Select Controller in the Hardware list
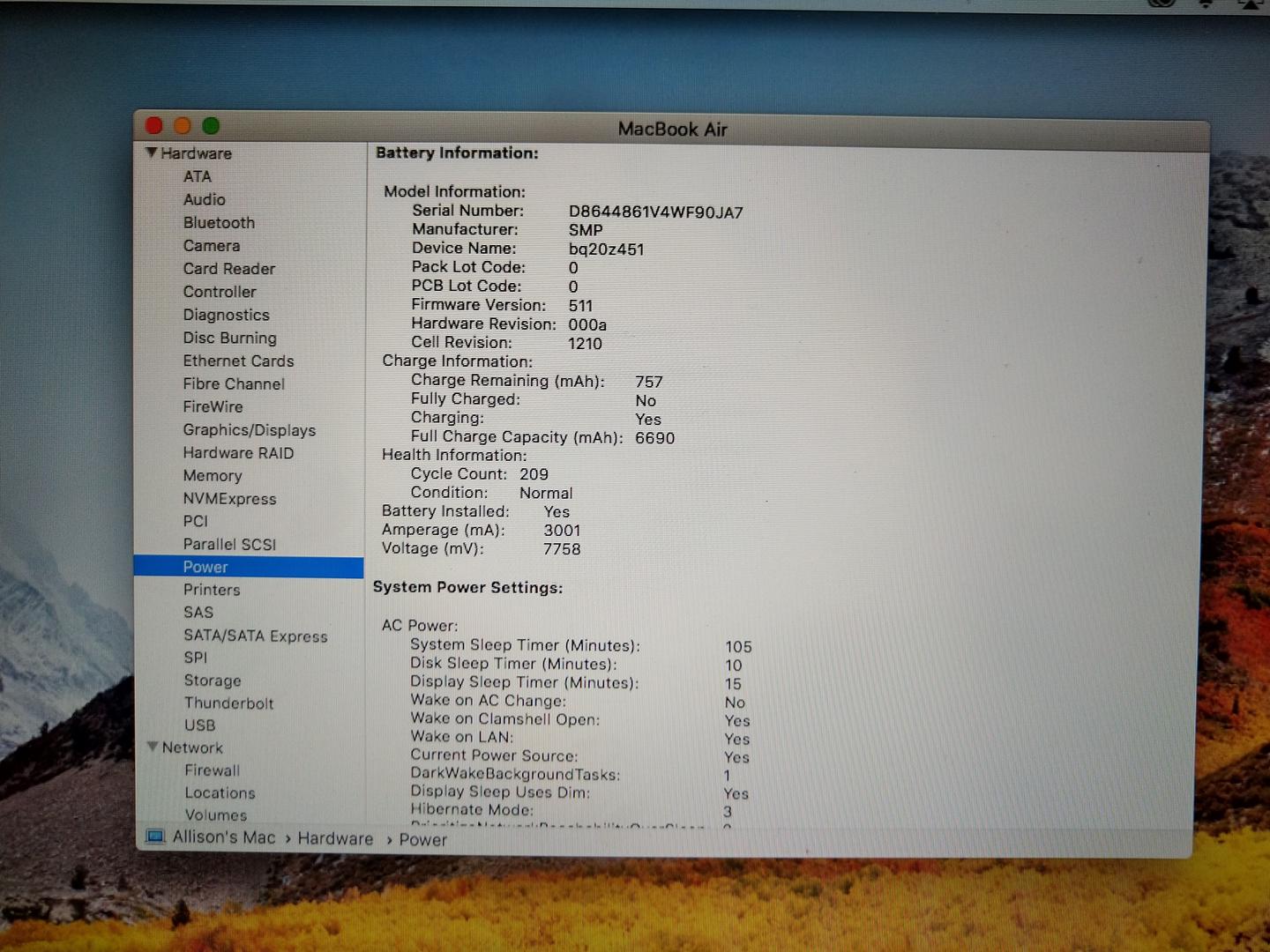Screen dimensions: 1270x952 [220, 291]
